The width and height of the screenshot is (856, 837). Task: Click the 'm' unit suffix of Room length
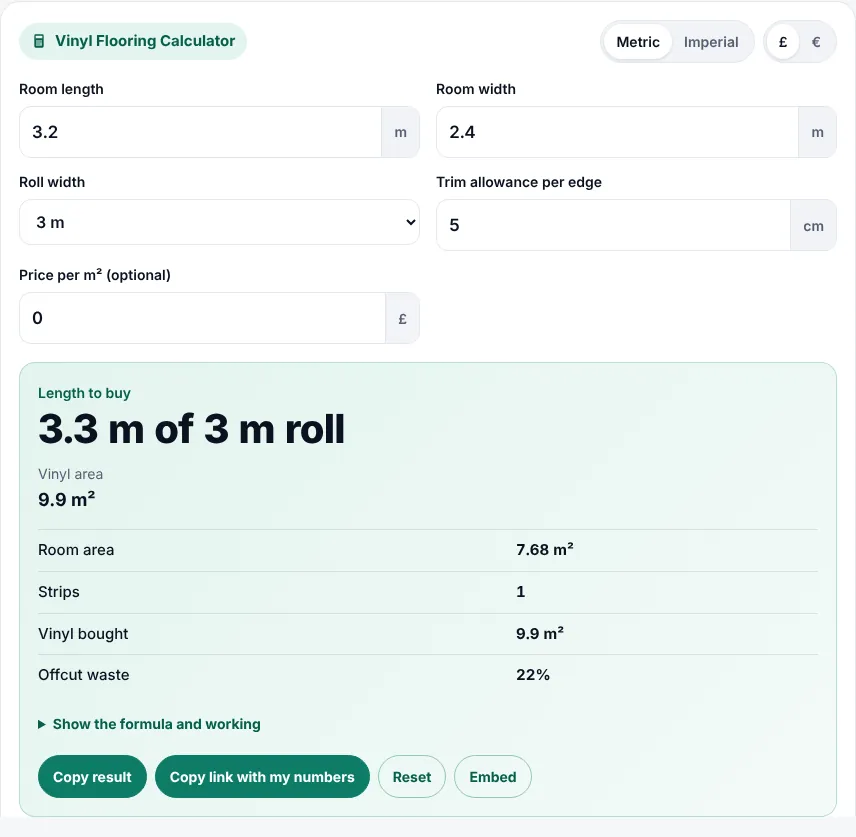[400, 132]
